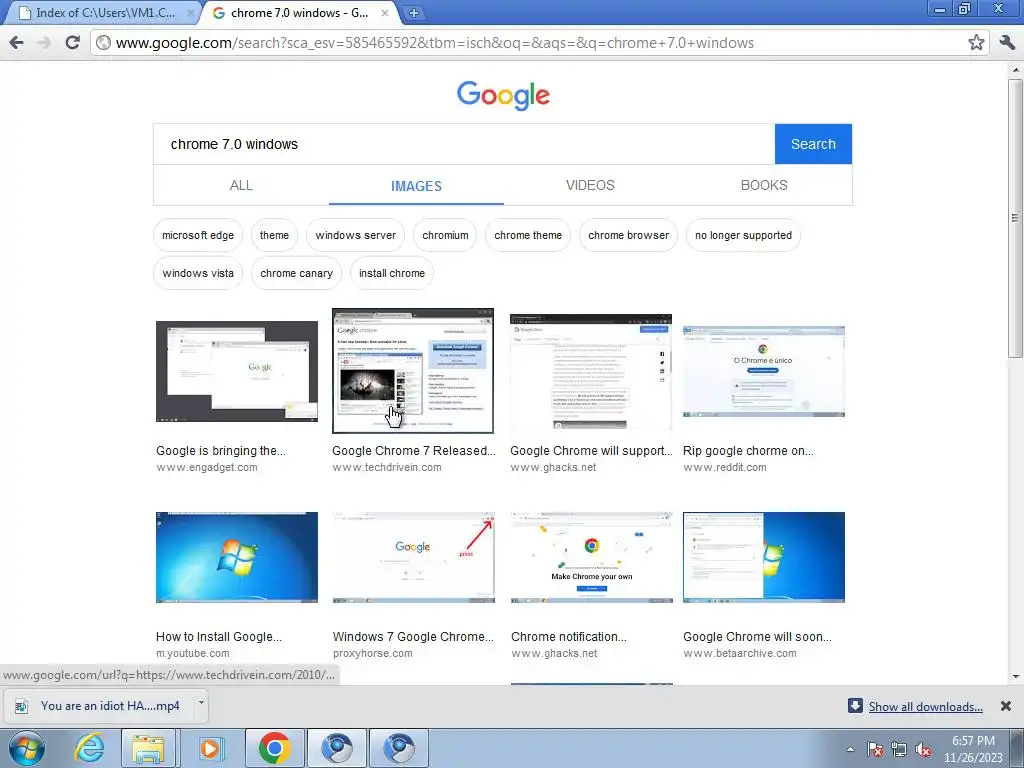This screenshot has width=1024, height=768.
Task: Focus the 'chrome 7.0 windows' search box
Action: 464,144
